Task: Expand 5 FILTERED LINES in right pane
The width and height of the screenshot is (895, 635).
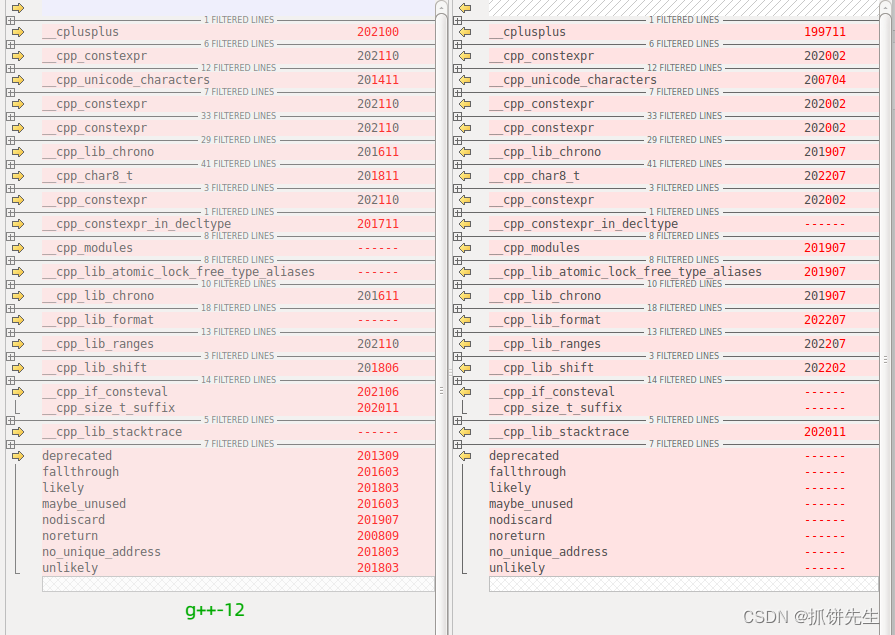Action: pyautogui.click(x=457, y=420)
